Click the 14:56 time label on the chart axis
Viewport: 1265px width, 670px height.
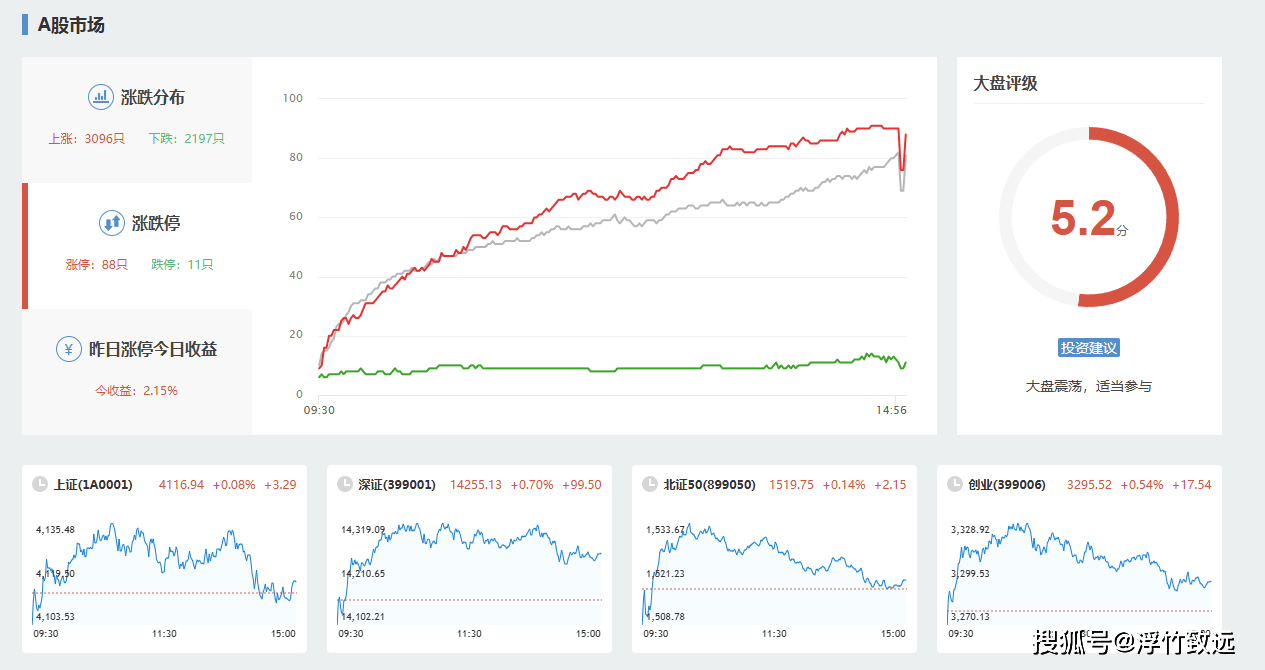(891, 410)
